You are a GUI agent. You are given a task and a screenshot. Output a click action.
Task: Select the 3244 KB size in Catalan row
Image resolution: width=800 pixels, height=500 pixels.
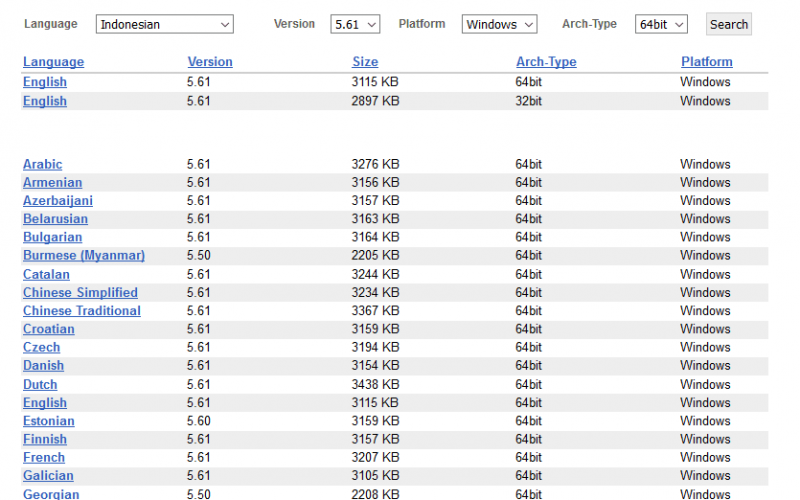click(x=375, y=274)
